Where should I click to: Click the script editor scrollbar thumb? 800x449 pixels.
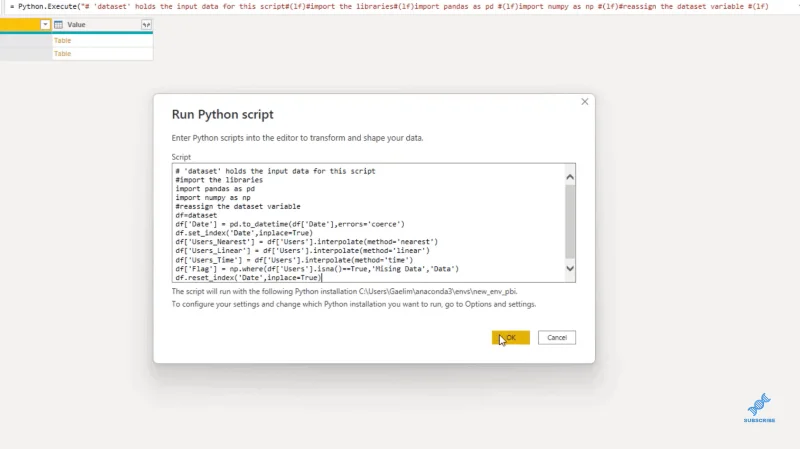pos(570,221)
